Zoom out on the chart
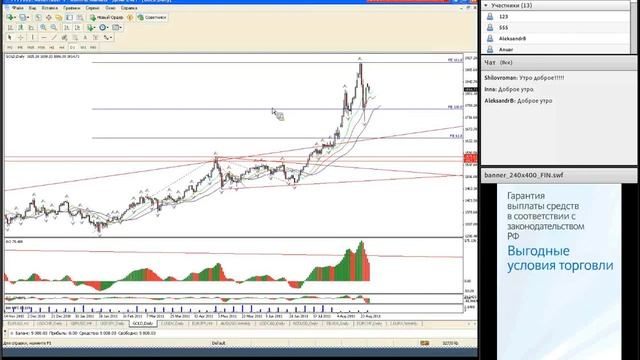 pyautogui.click(x=53, y=27)
